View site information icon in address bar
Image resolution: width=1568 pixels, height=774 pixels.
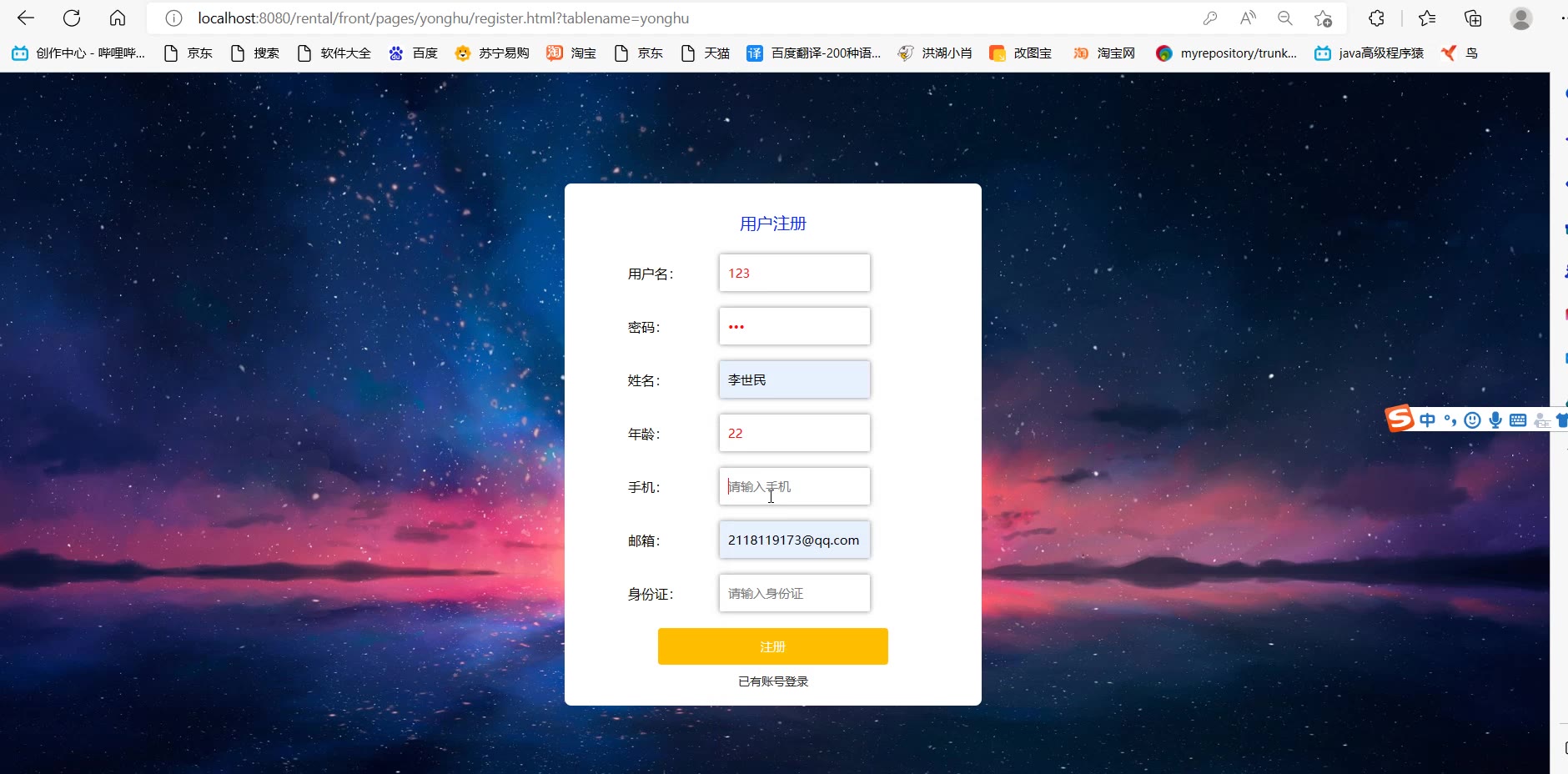[173, 18]
